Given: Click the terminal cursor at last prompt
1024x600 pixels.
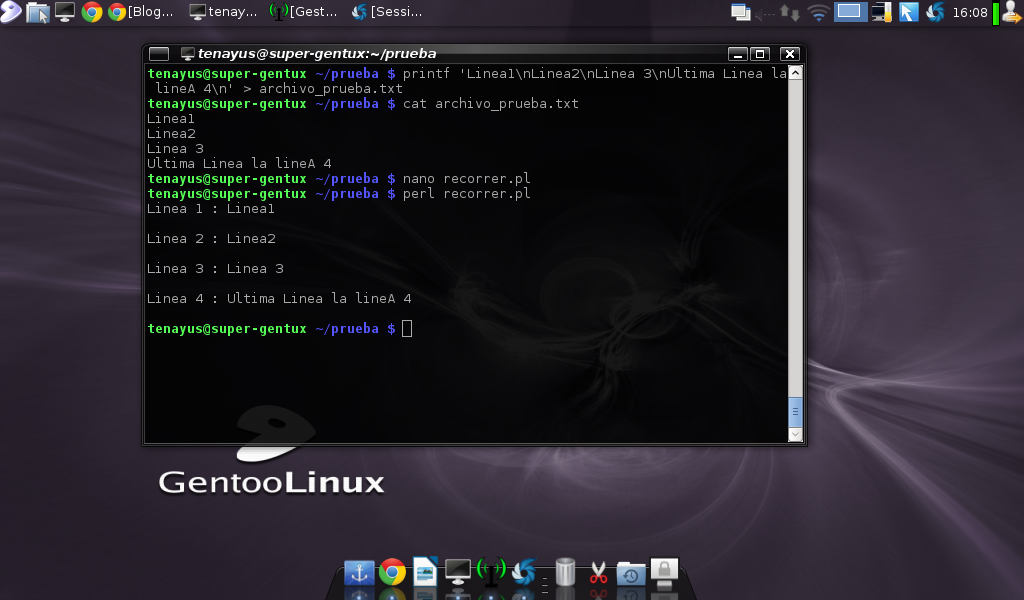Looking at the screenshot, I should point(407,328).
